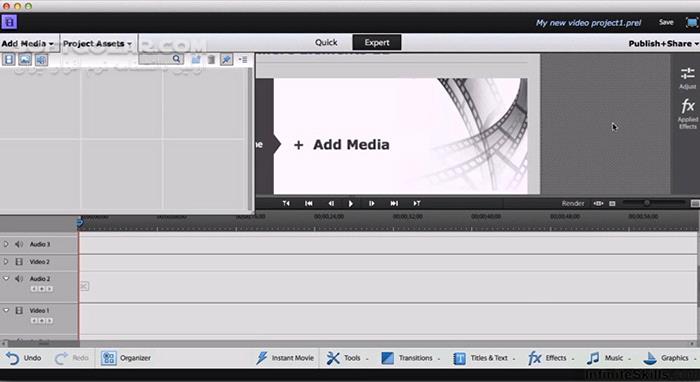The image size is (700, 382).
Task: Go to previous keyframe on Video 1
Action: pyautogui.click(x=34, y=320)
